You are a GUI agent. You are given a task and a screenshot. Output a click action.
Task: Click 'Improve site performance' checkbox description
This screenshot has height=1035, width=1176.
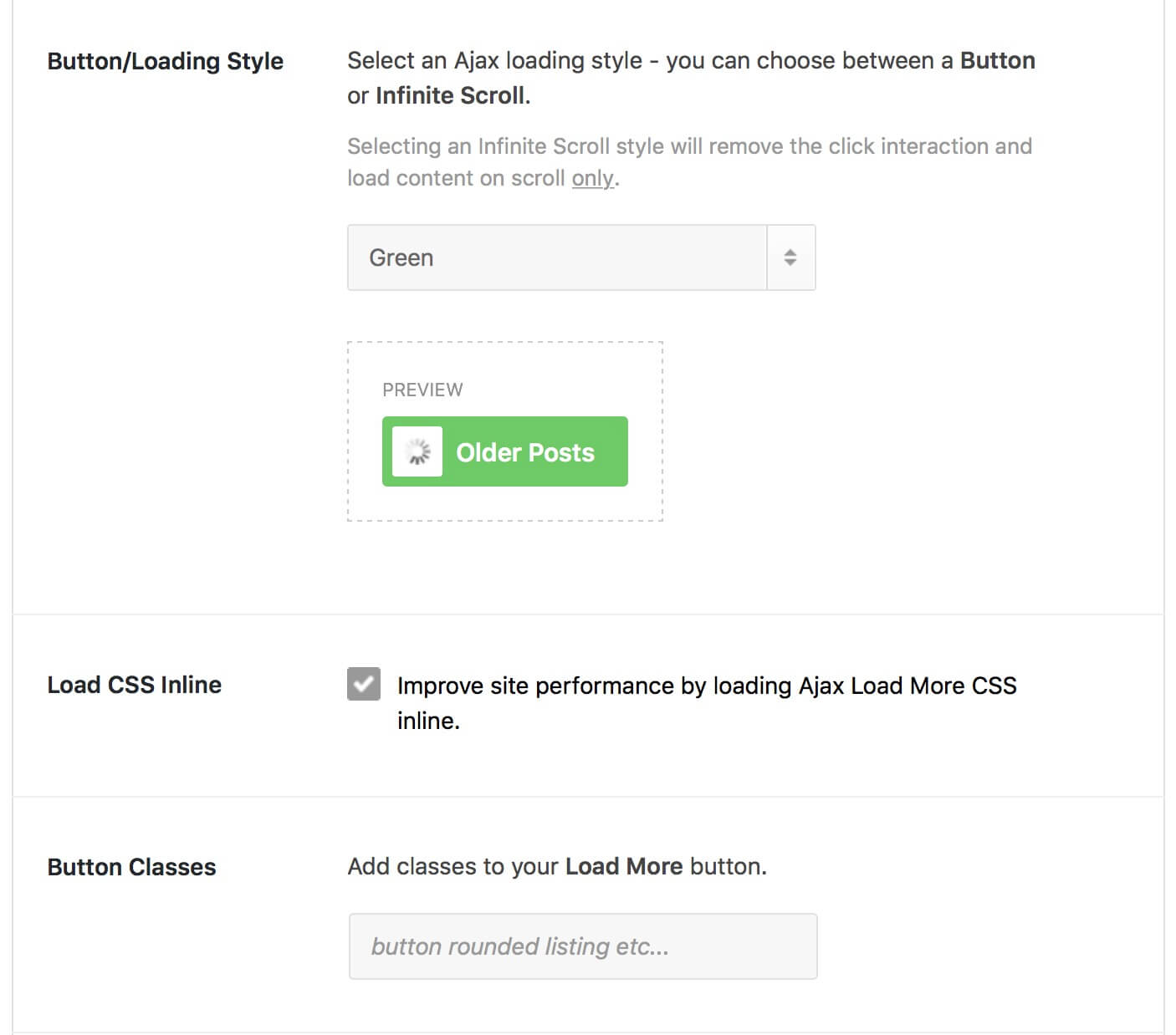pos(707,703)
